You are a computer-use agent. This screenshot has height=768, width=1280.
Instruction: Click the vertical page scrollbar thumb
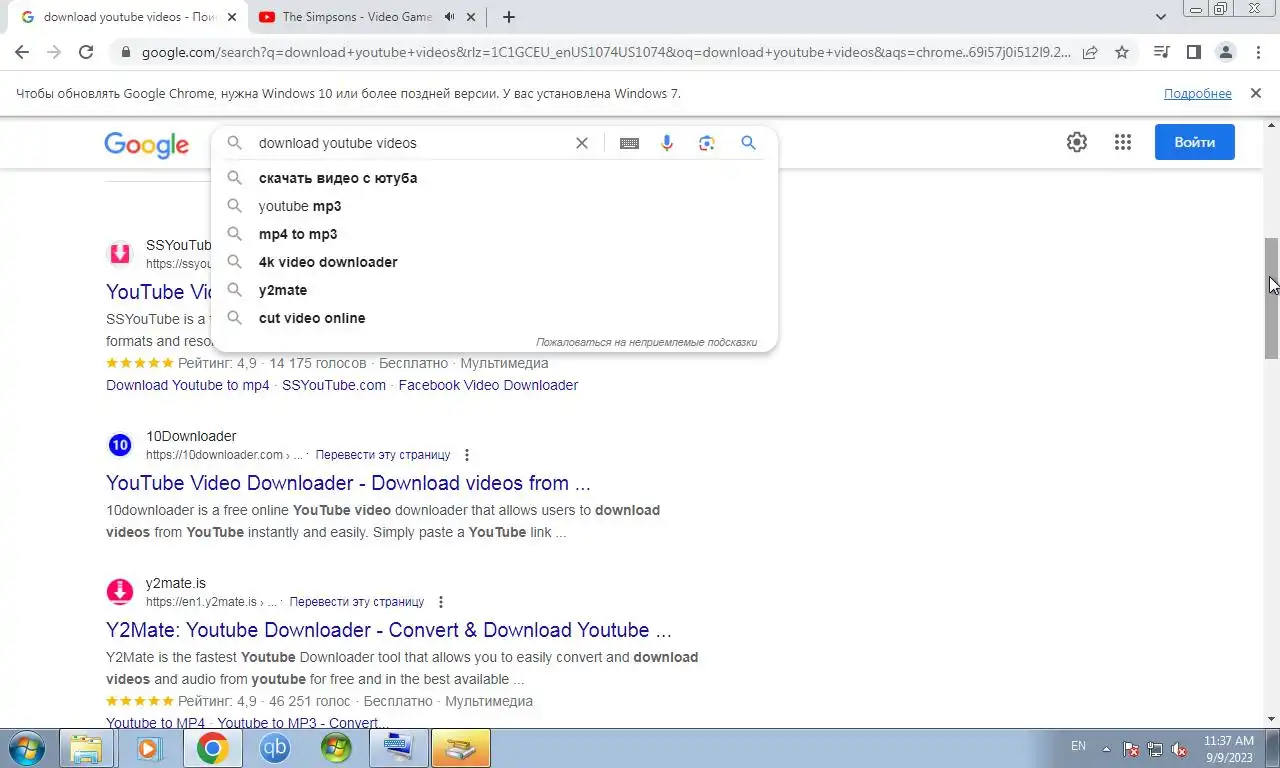tap(1272, 298)
